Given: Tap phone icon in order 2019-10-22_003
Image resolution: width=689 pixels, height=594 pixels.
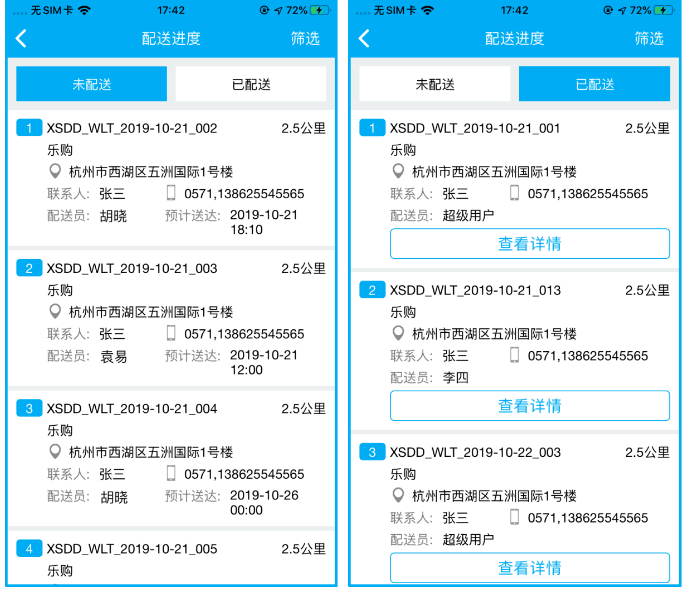Looking at the screenshot, I should tap(514, 517).
